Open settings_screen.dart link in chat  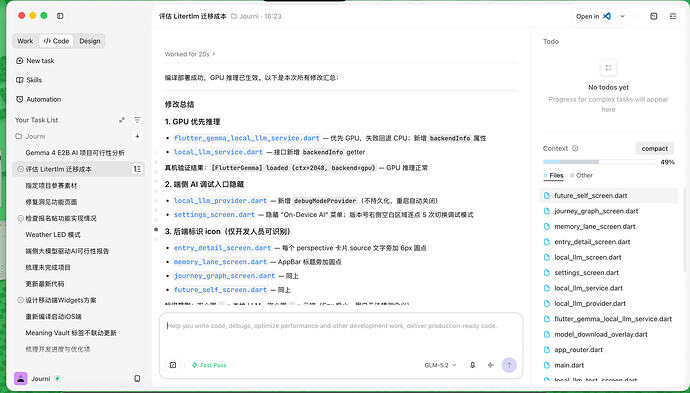[214, 215]
